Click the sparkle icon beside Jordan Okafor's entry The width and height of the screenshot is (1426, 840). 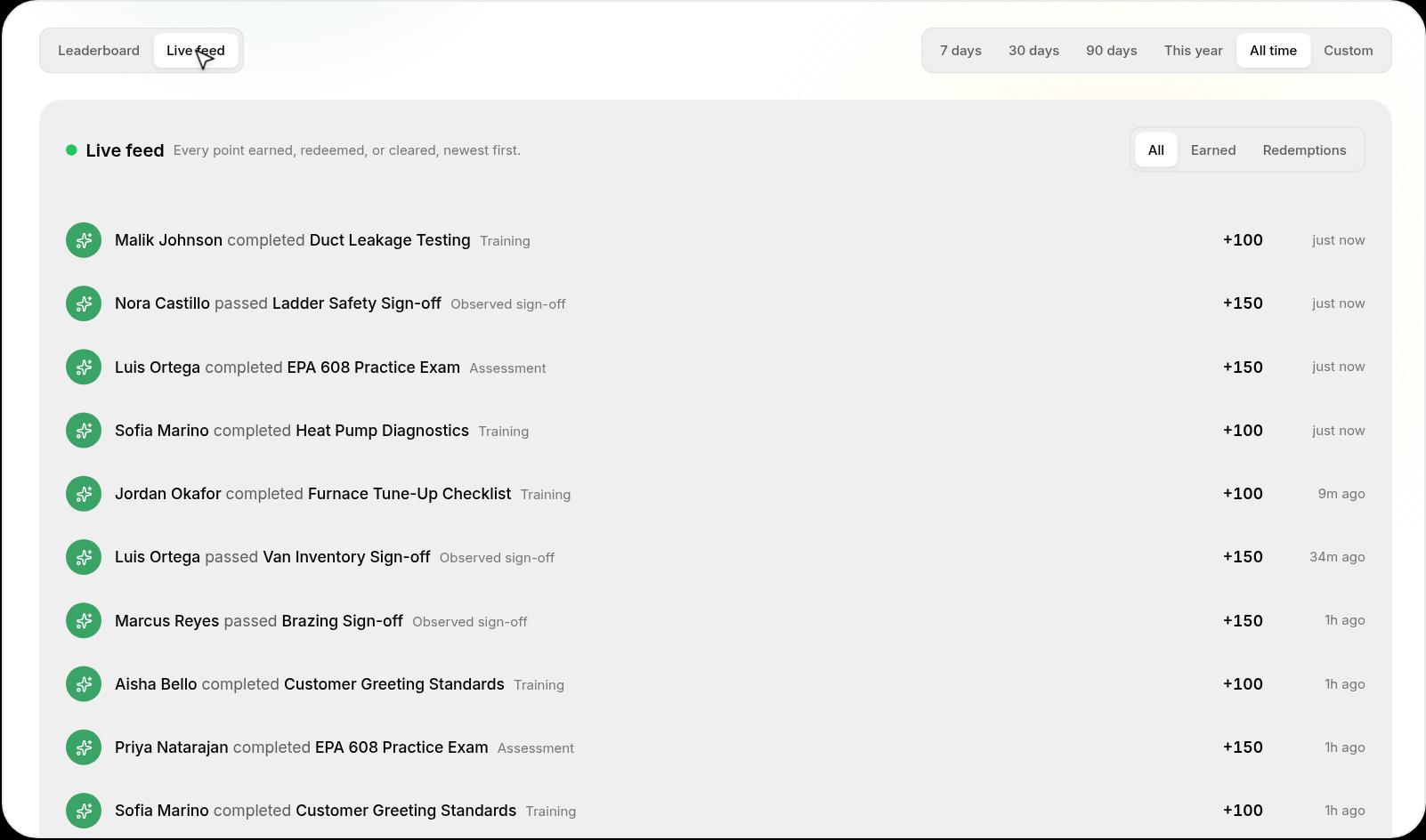[84, 494]
